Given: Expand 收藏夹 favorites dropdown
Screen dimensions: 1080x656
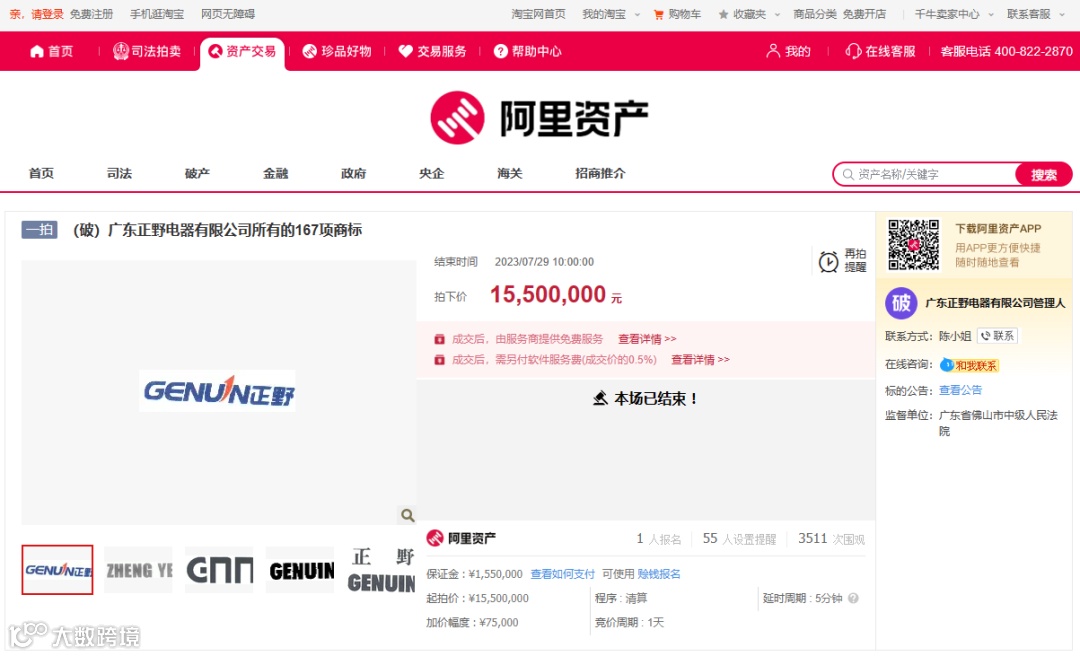Looking at the screenshot, I should (749, 14).
